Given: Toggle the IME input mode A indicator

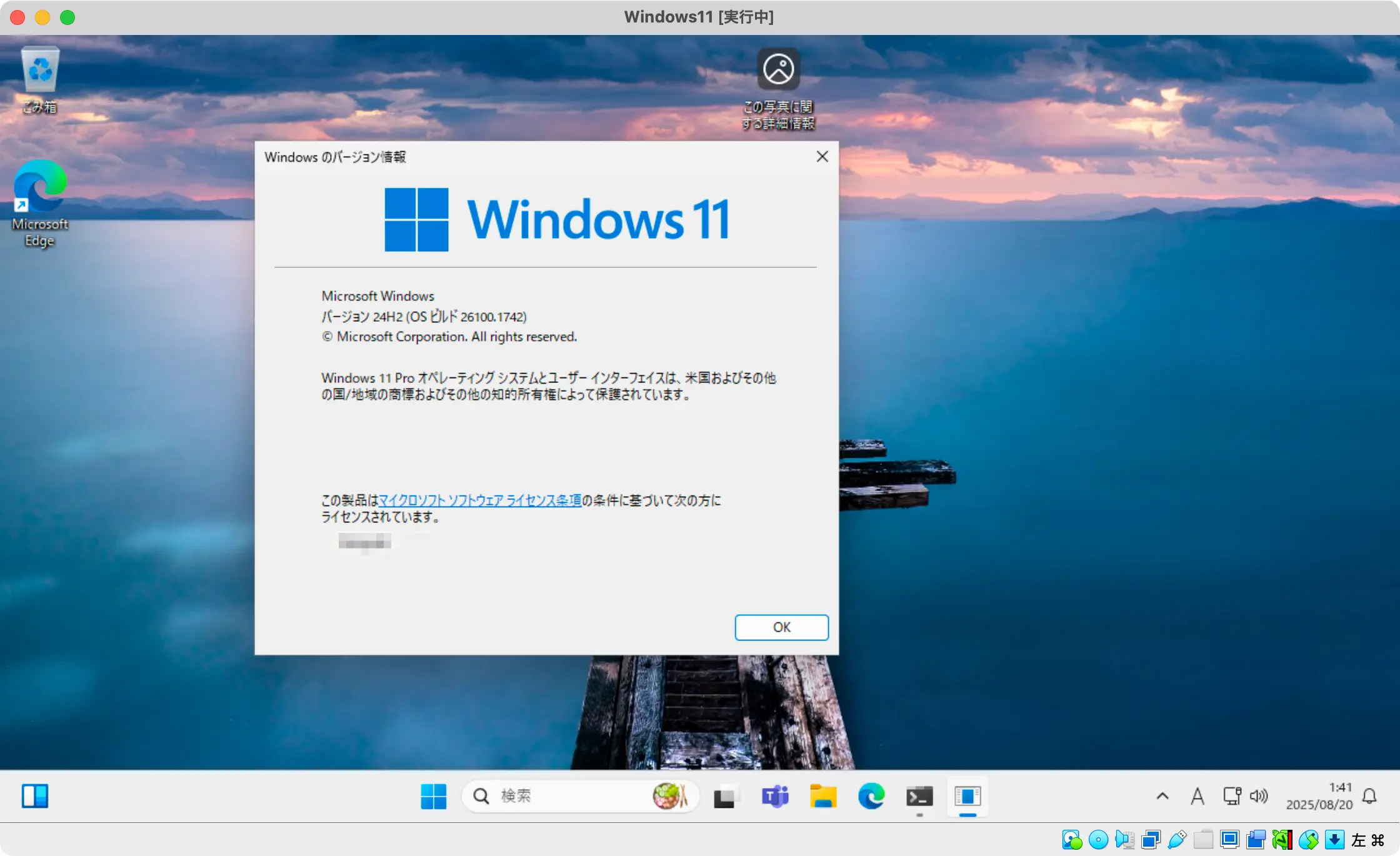Looking at the screenshot, I should click(1197, 796).
